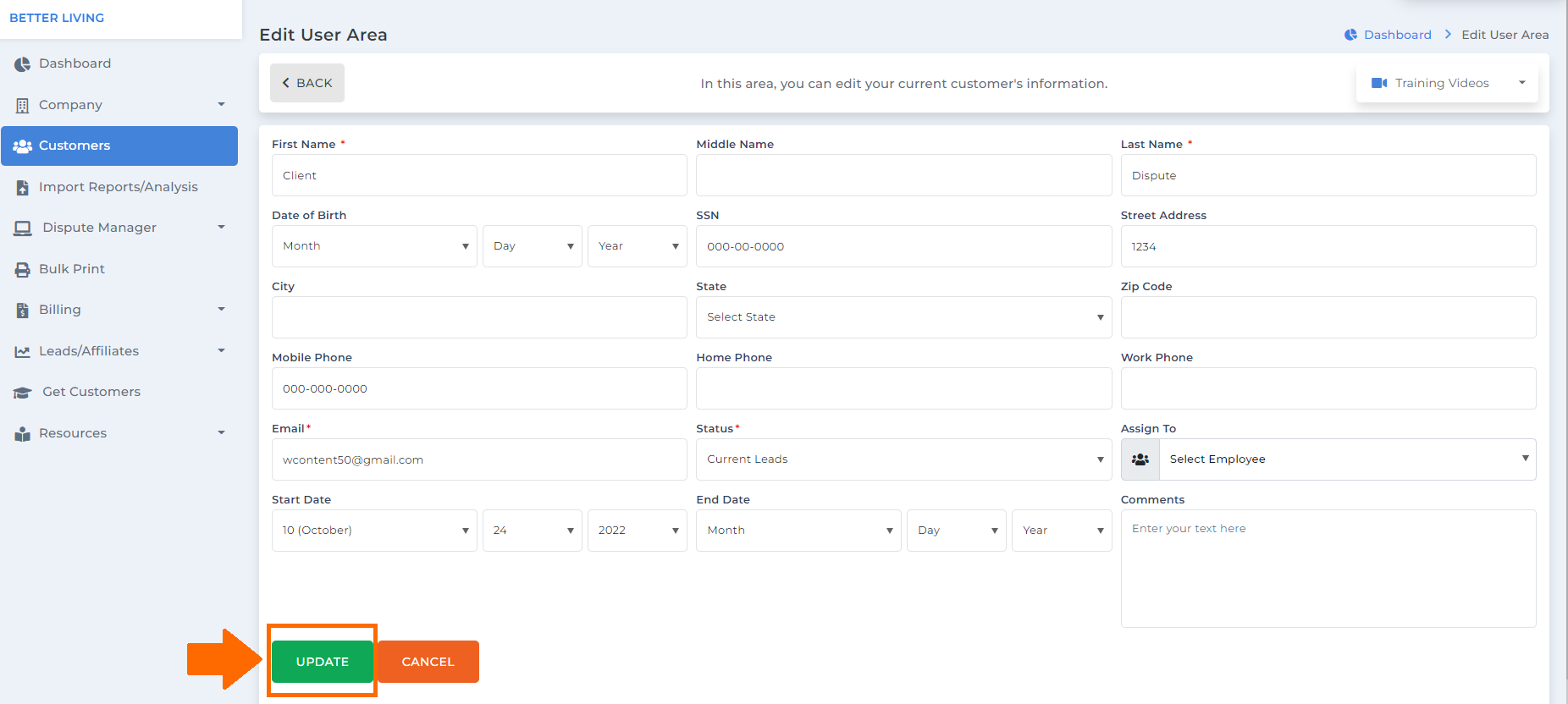This screenshot has width=1568, height=704.
Task: Click the Email field with wcontent50@gmail.com
Action: click(479, 459)
